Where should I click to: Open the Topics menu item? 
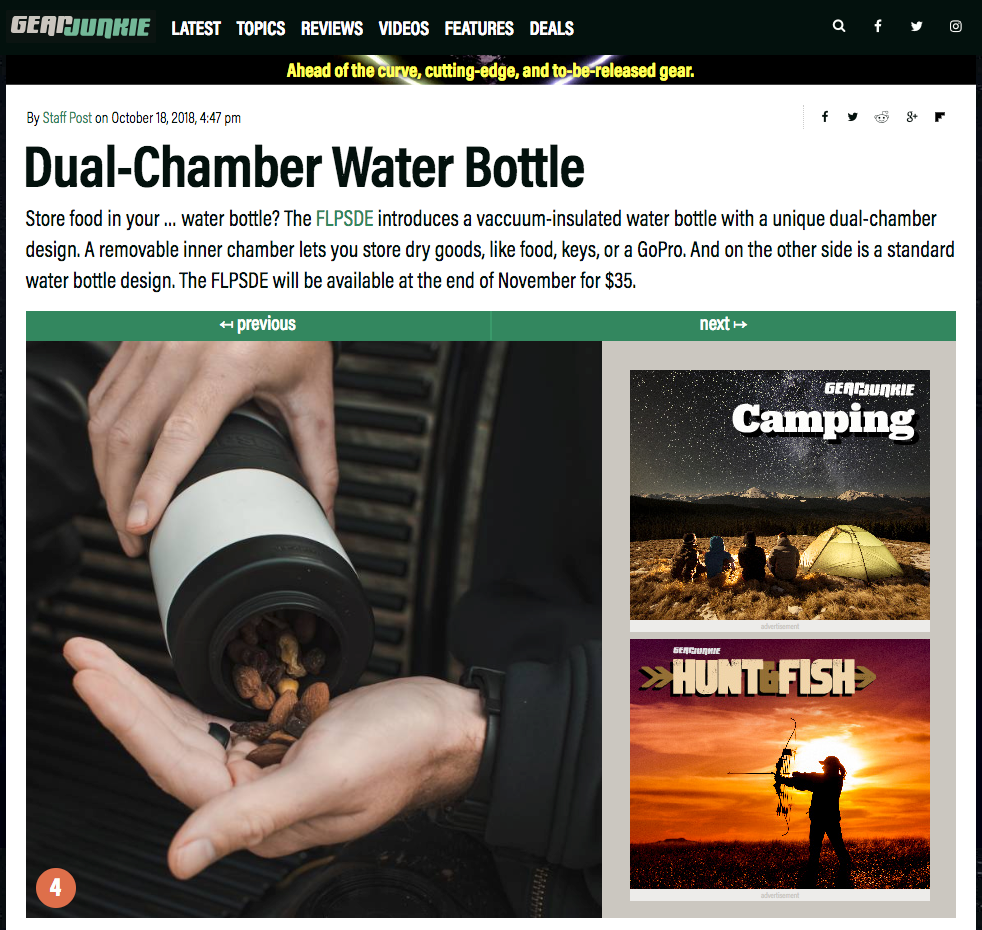pyautogui.click(x=261, y=28)
